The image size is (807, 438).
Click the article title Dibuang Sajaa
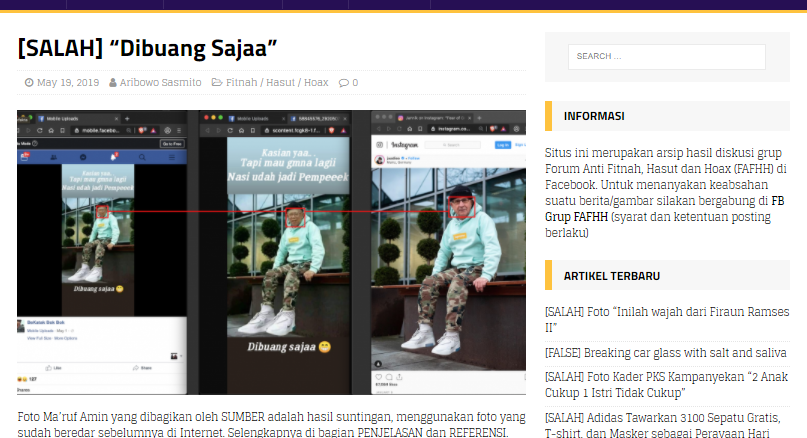click(x=147, y=48)
